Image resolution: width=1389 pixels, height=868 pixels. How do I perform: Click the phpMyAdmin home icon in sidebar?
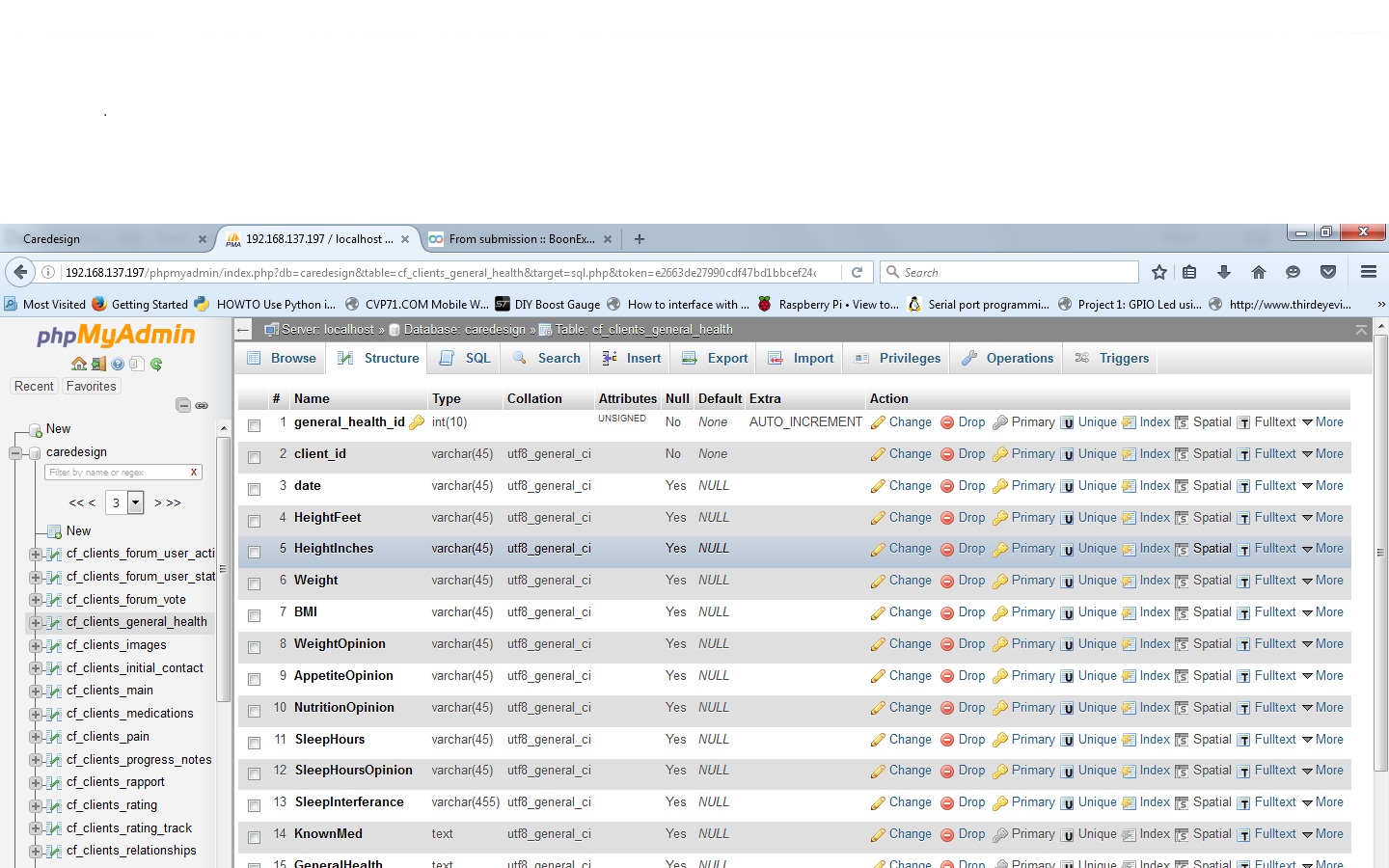coord(79,364)
